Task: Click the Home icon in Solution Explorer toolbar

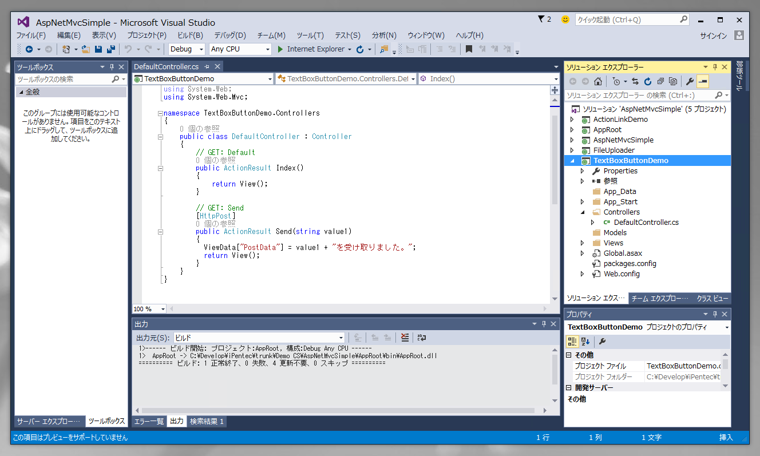Action: pos(598,81)
